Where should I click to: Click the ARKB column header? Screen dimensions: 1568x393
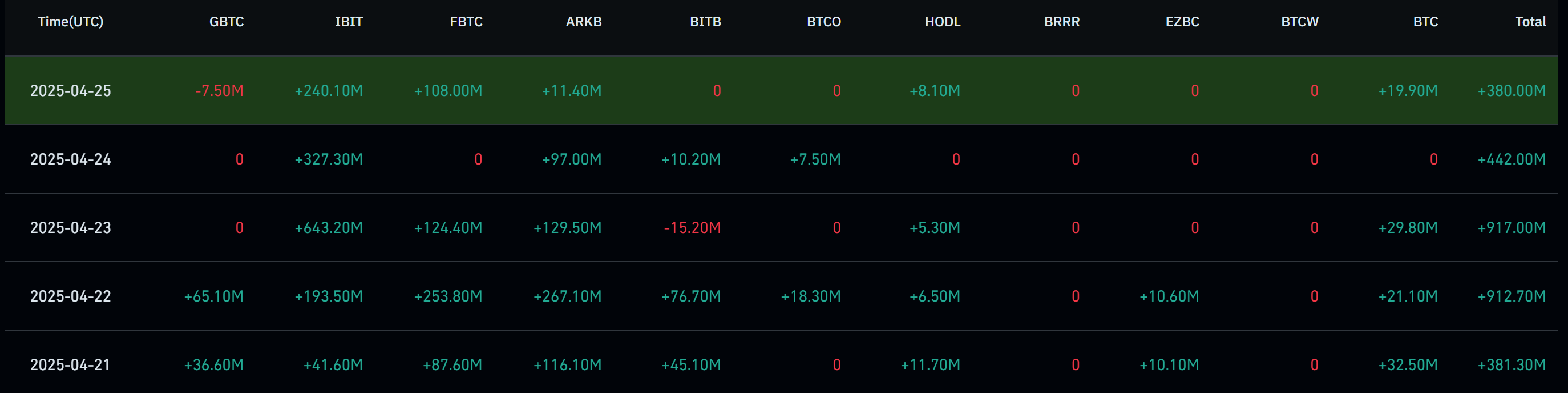click(x=584, y=22)
